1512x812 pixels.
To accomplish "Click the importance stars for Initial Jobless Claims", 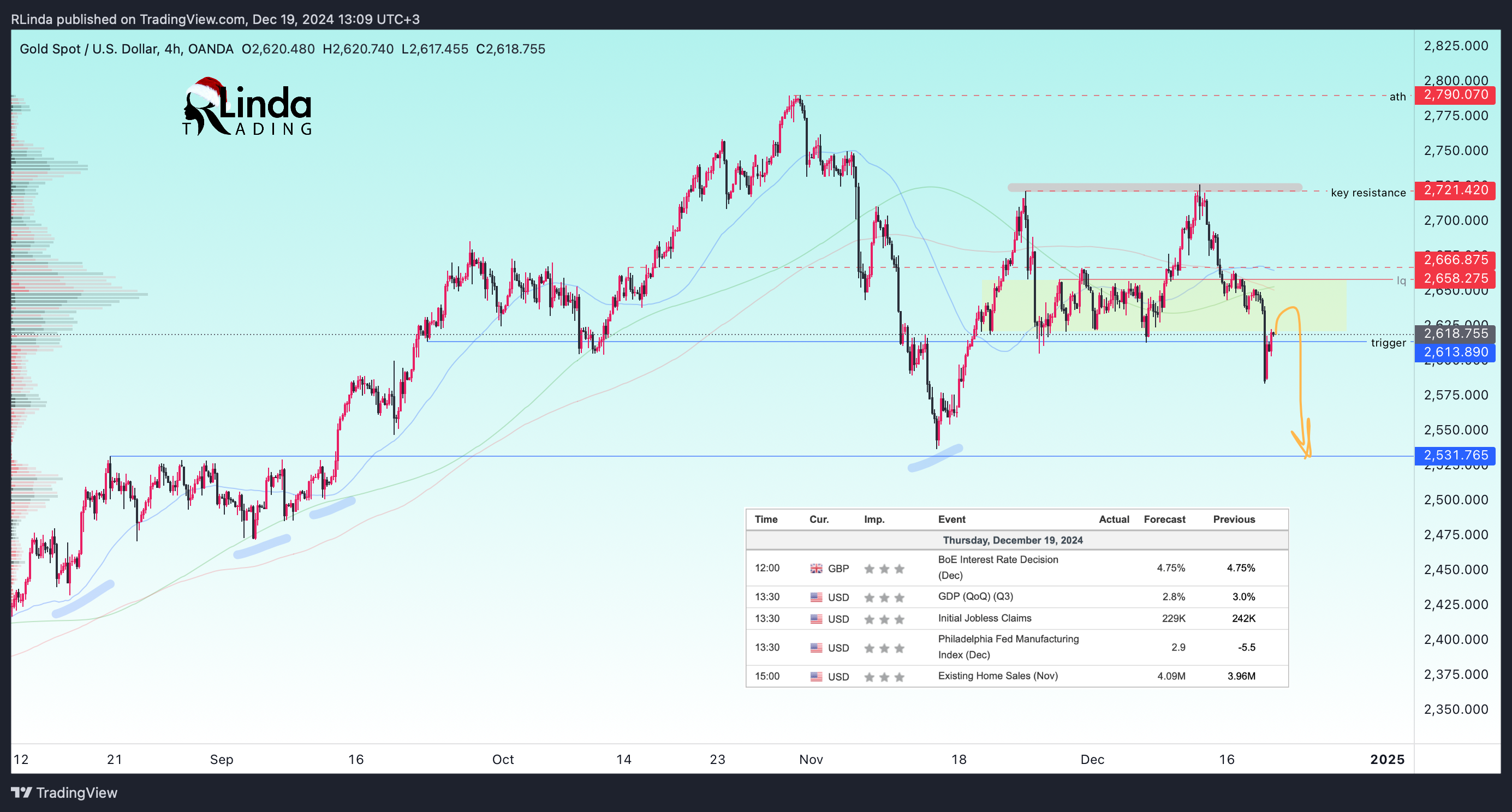I will point(884,619).
